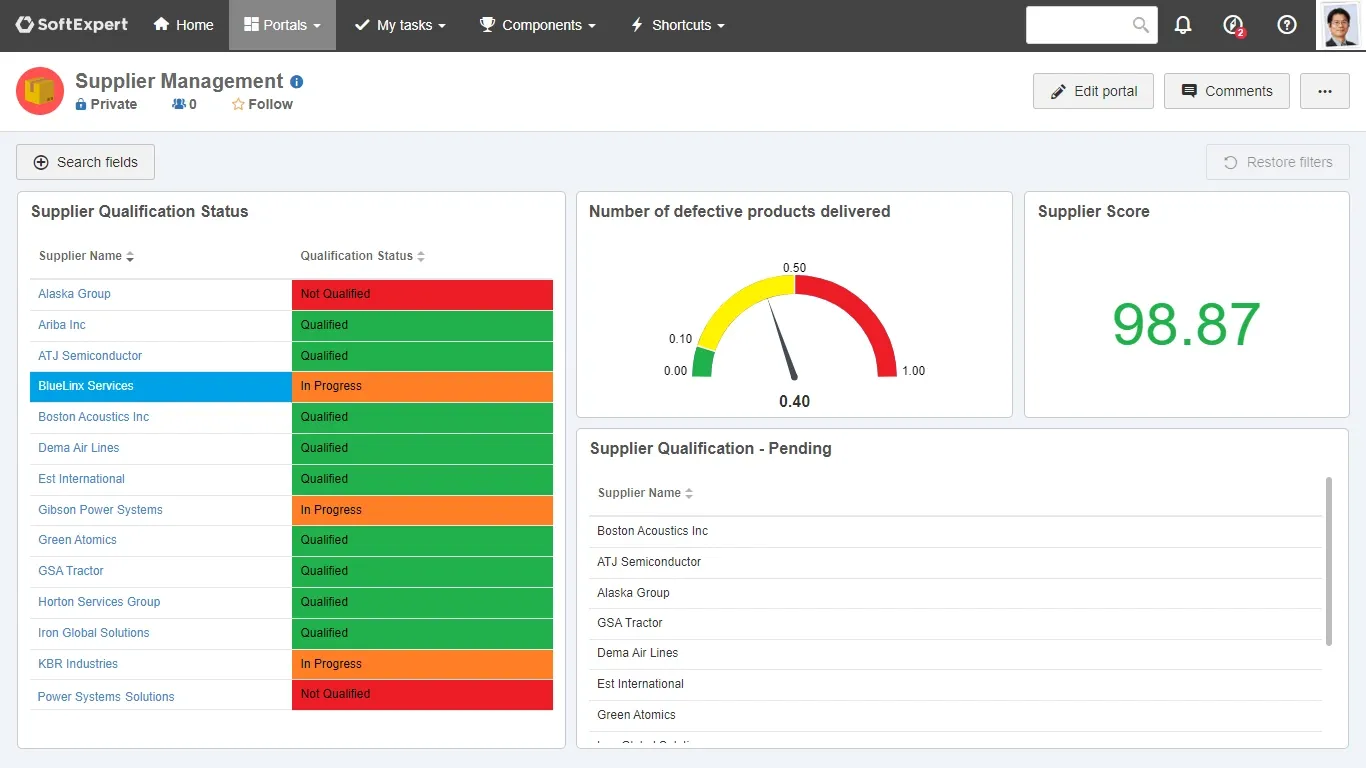Expand the Components dropdown menu

pyautogui.click(x=537, y=25)
